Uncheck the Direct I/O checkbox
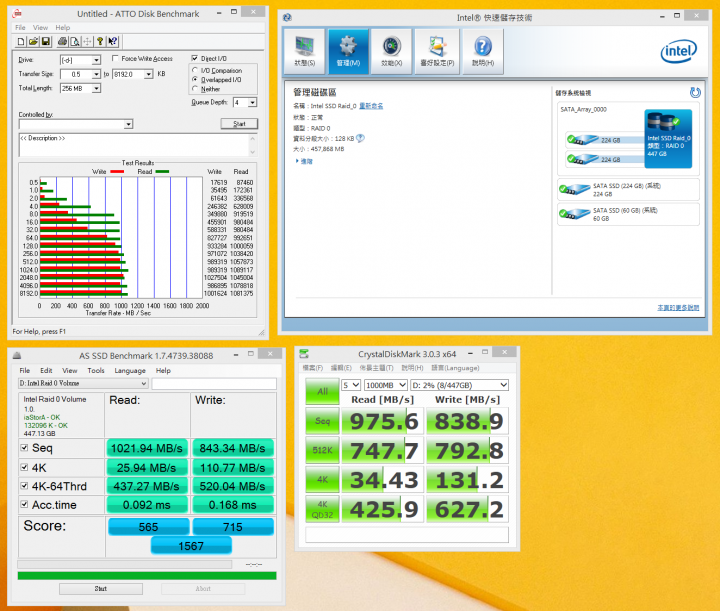720x611 pixels. tap(195, 58)
